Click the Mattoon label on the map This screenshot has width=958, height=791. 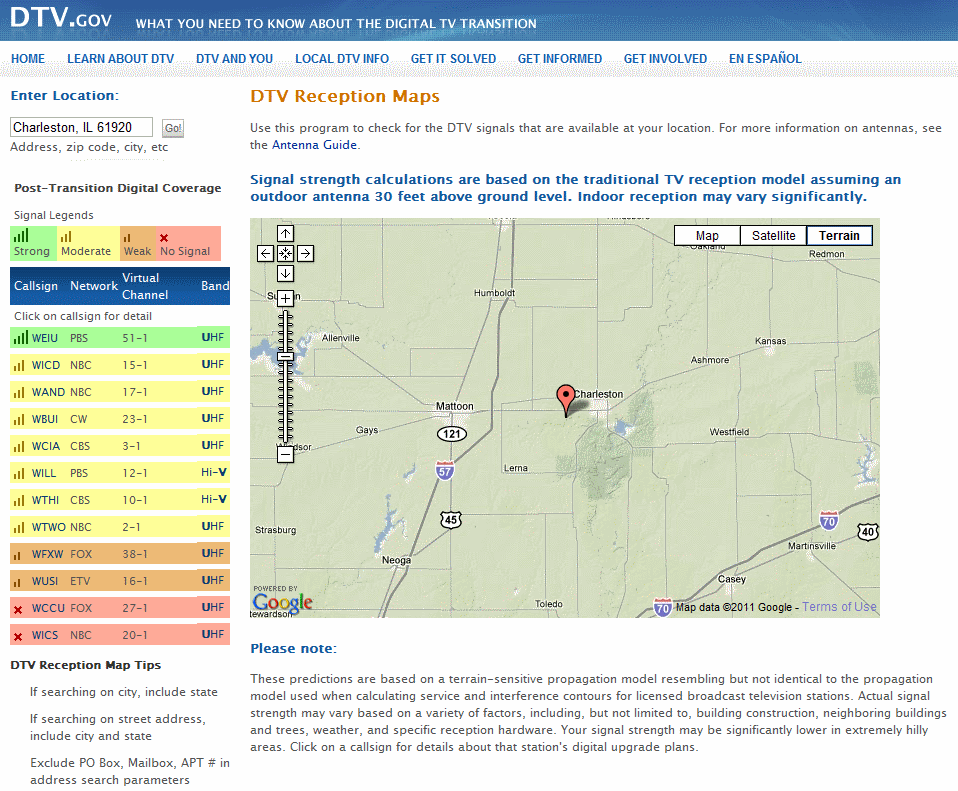pos(455,406)
